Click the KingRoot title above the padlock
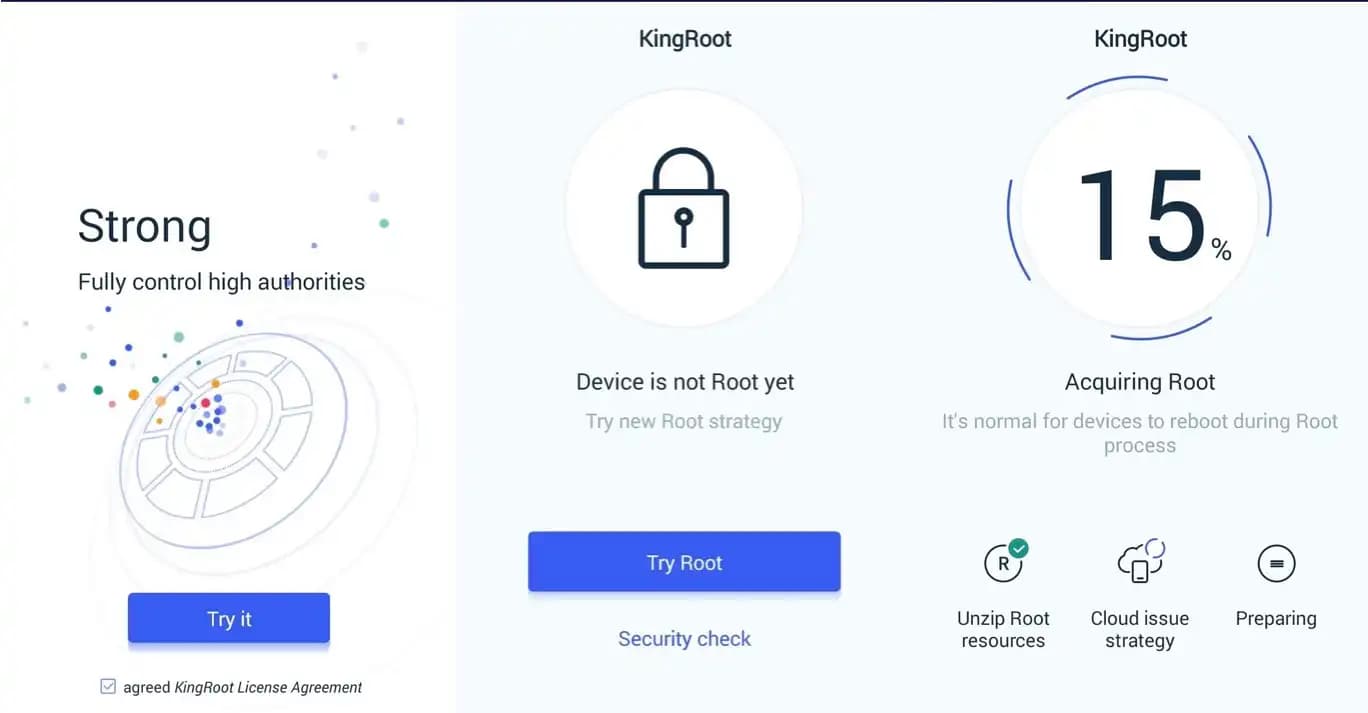The image size is (1368, 713). 685,40
